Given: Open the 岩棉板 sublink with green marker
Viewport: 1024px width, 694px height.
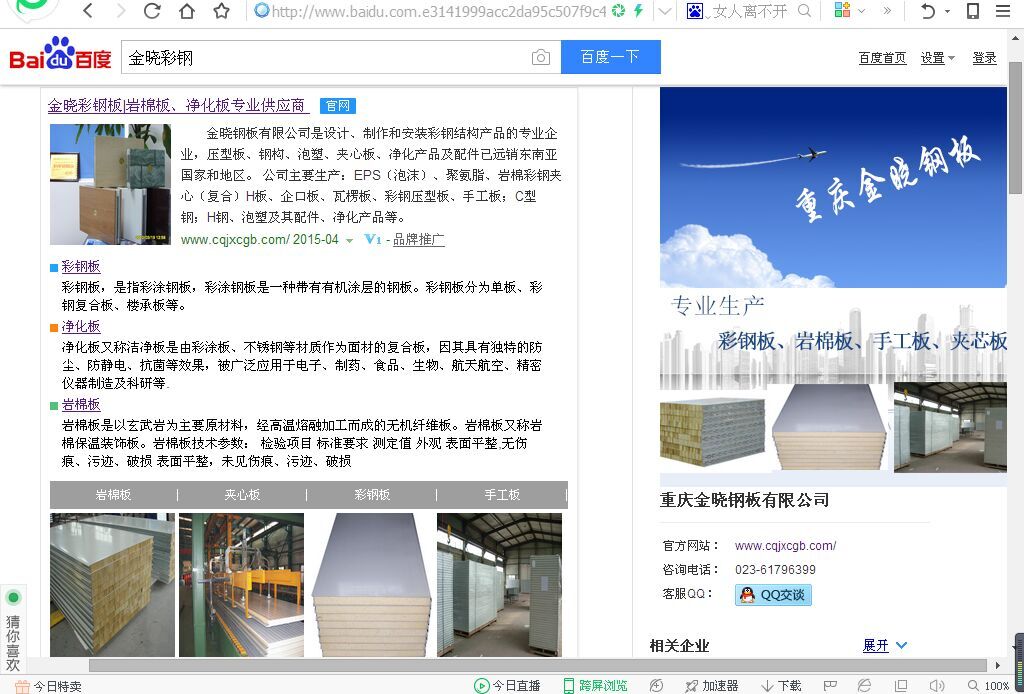Looking at the screenshot, I should [x=81, y=405].
